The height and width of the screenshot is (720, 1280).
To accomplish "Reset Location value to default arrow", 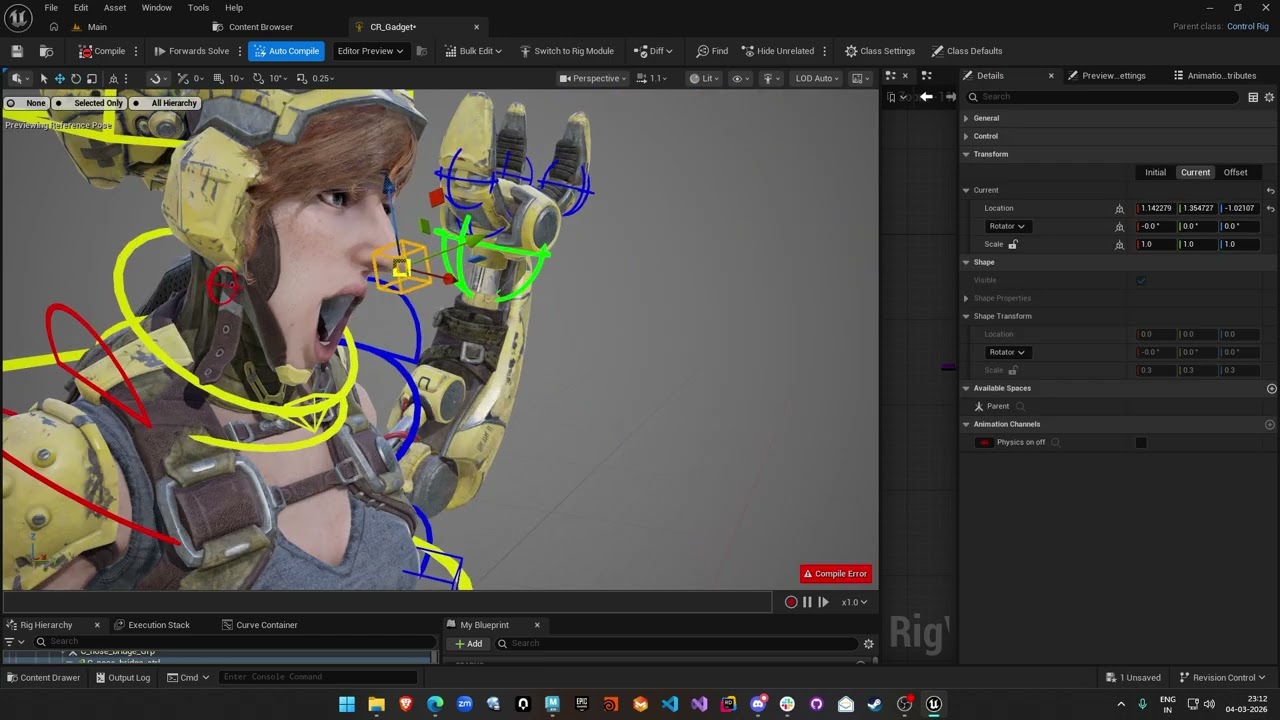I will 1270,208.
